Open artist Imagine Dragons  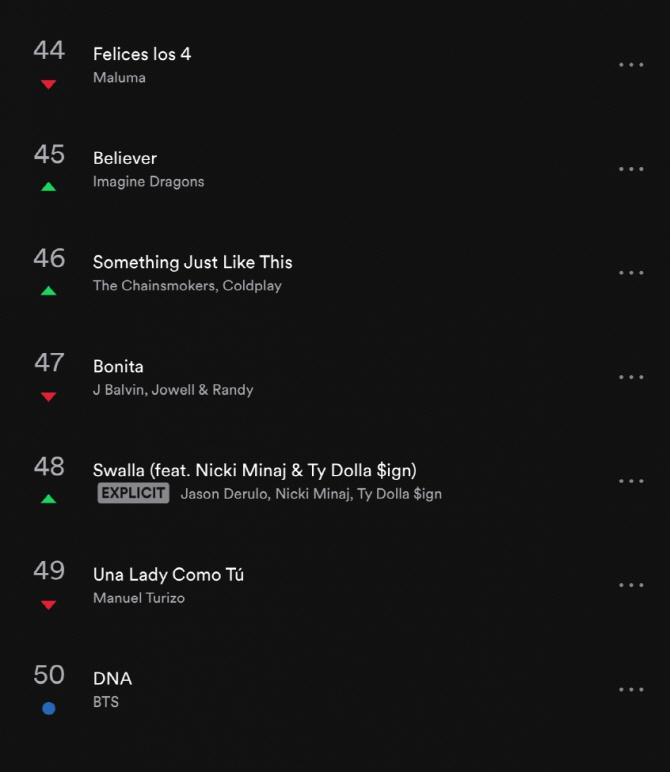point(148,182)
